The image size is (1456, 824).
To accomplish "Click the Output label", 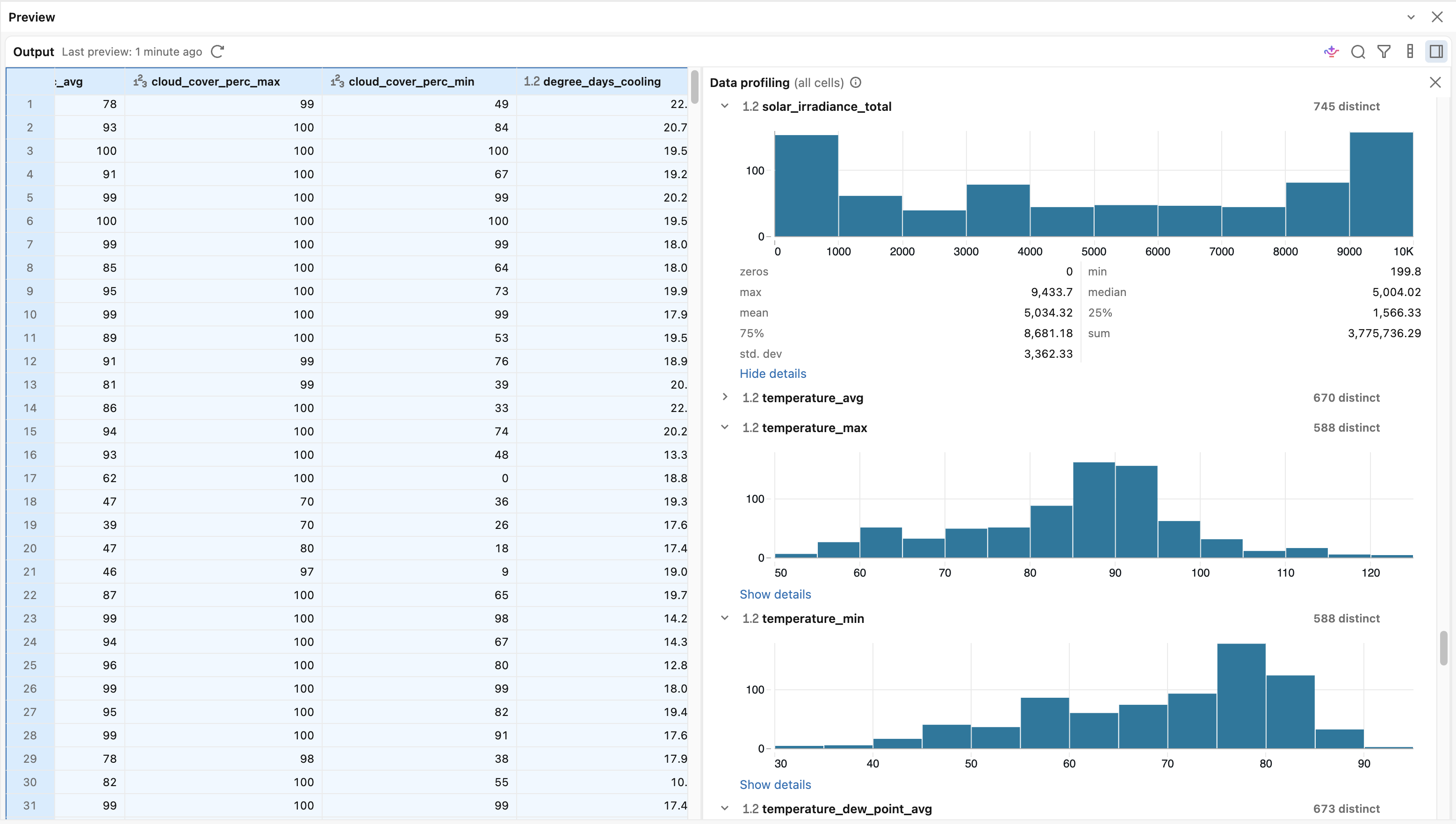I will click(x=33, y=51).
